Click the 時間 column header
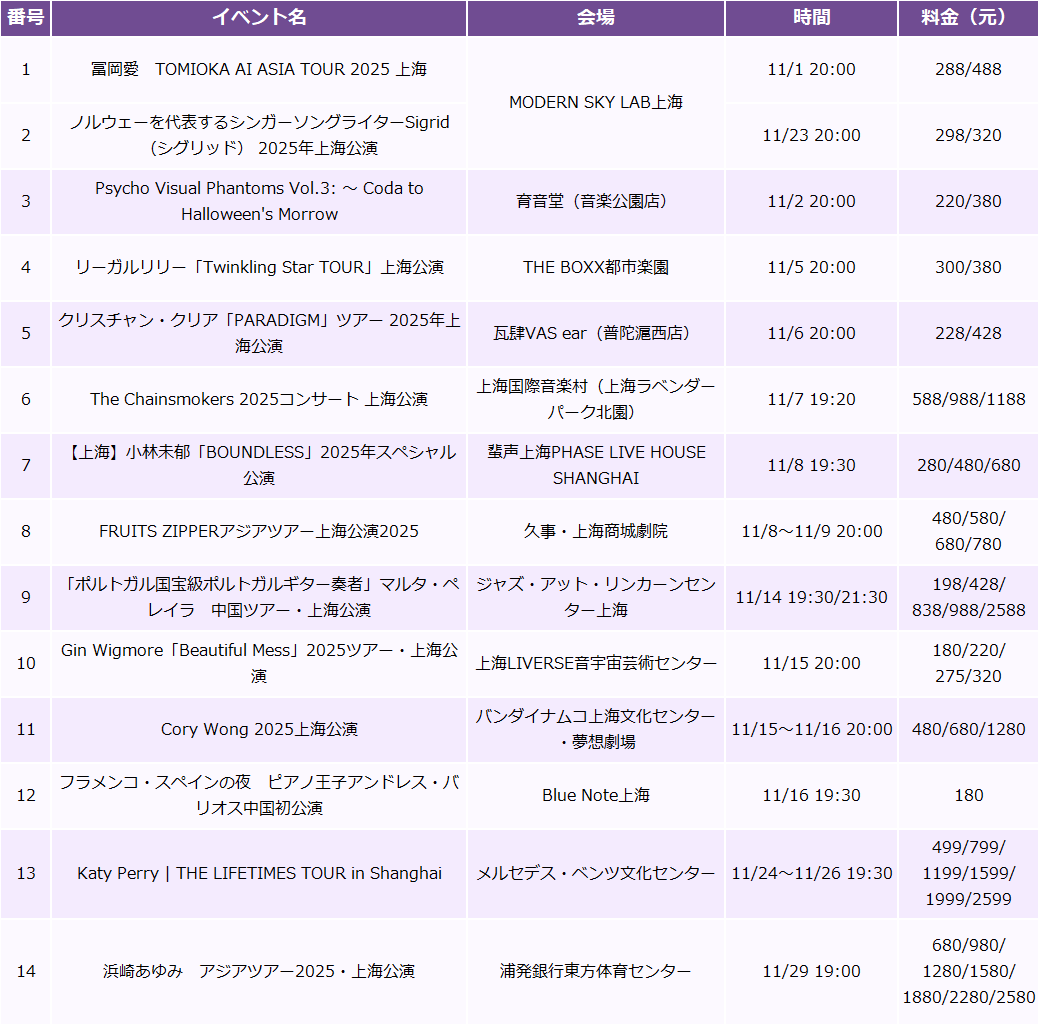 pos(811,18)
